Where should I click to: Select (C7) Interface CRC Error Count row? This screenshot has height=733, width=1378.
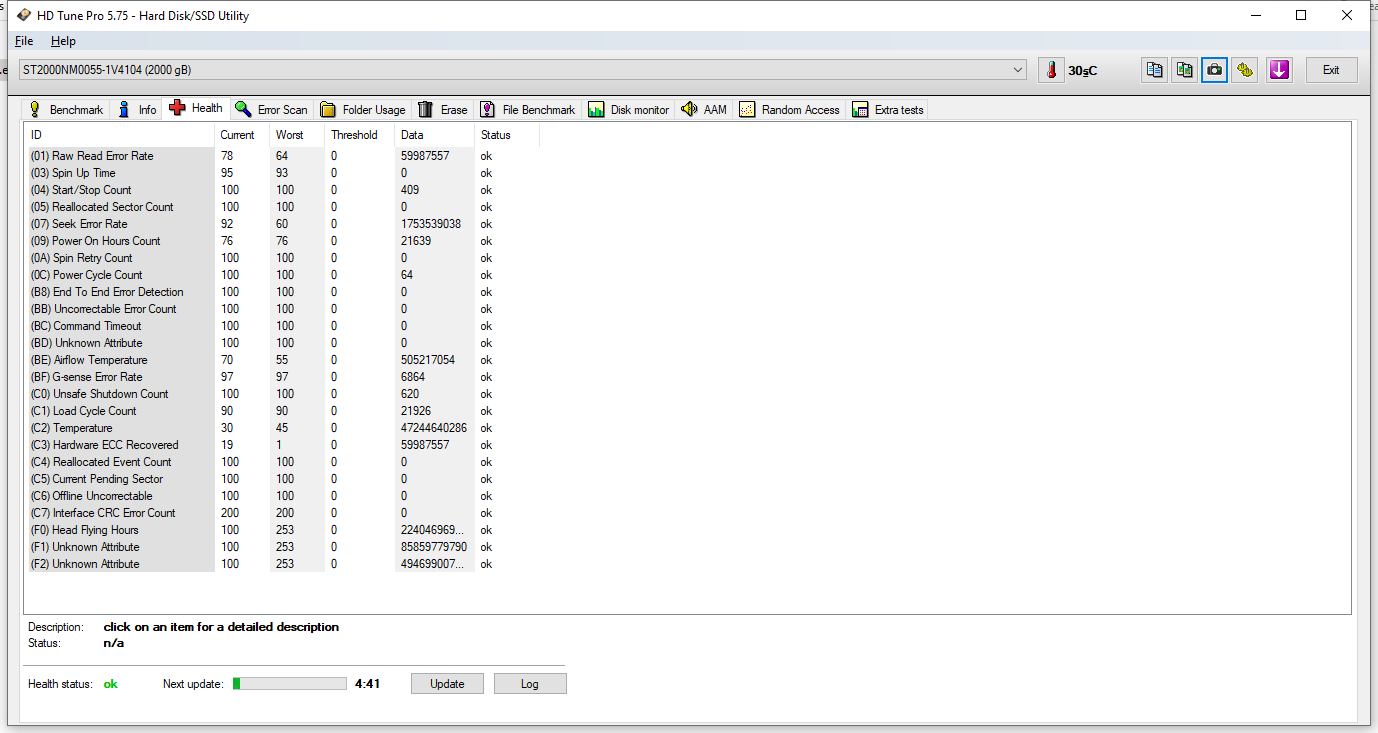pos(283,513)
